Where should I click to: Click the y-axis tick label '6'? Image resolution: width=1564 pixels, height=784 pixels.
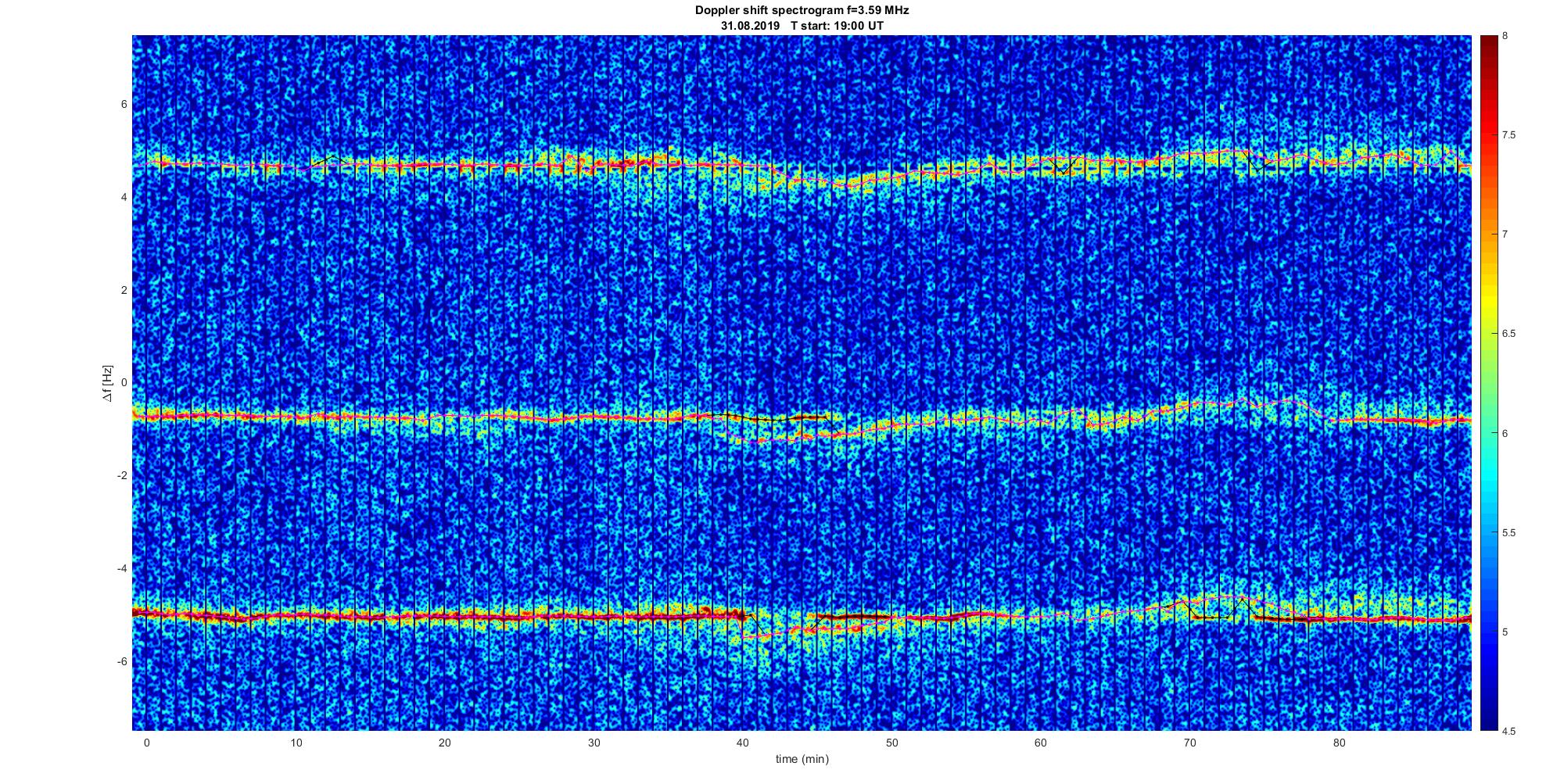[x=124, y=104]
